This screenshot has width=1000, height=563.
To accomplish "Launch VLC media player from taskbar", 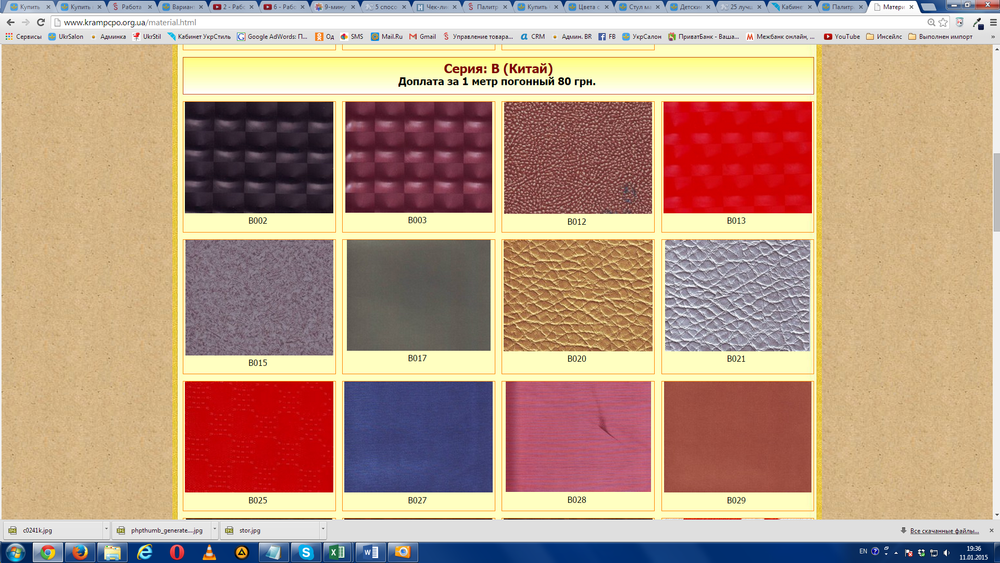I will 208,552.
